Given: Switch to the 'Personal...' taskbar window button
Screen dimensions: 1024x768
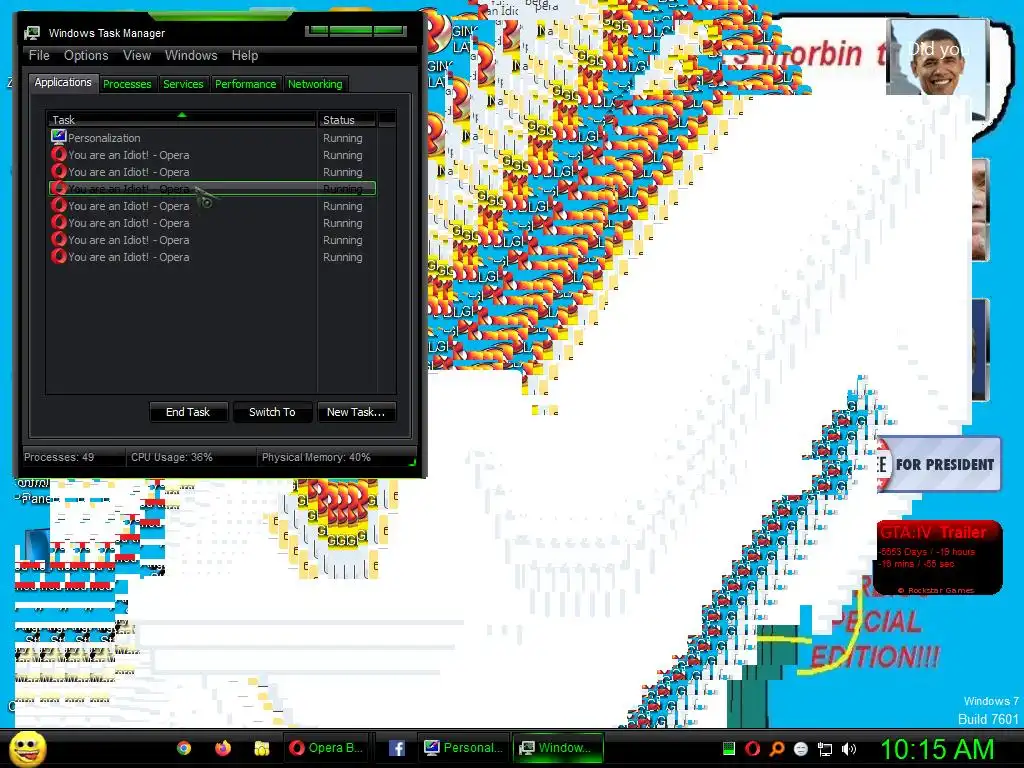Looking at the screenshot, I should click(x=464, y=748).
